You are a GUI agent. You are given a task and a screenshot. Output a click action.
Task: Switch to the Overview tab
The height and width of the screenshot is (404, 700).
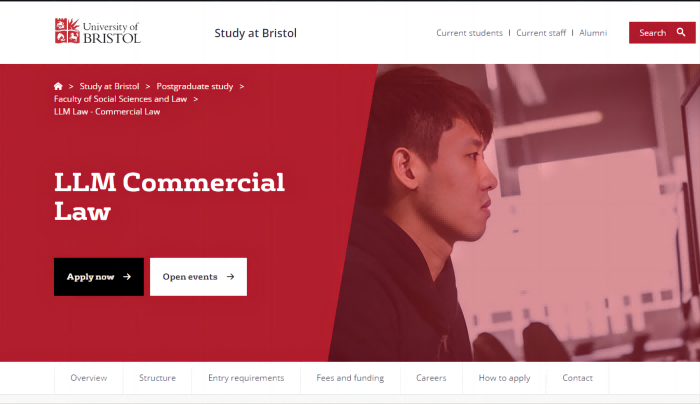(x=88, y=378)
